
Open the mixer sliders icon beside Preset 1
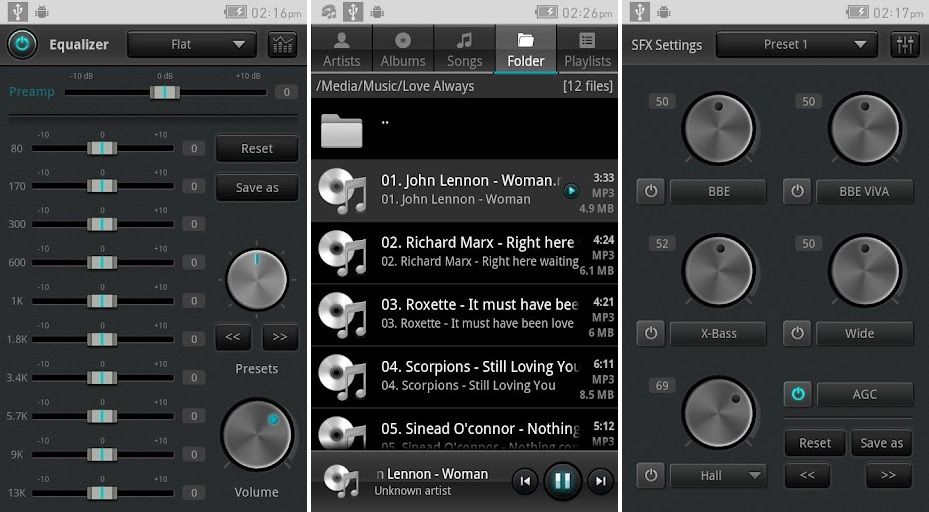(904, 45)
